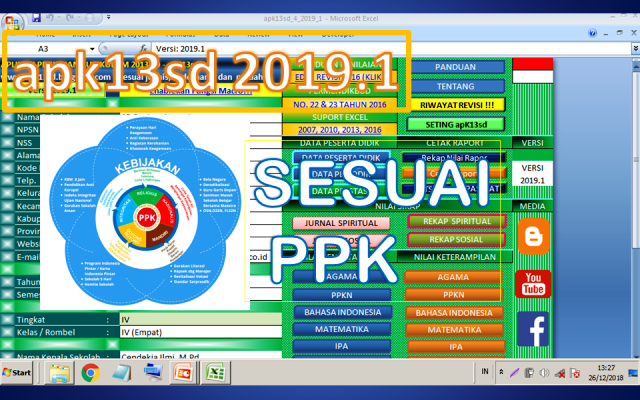640x400 pixels.
Task: Click the orange IPA keterampilan button
Action: [x=456, y=347]
